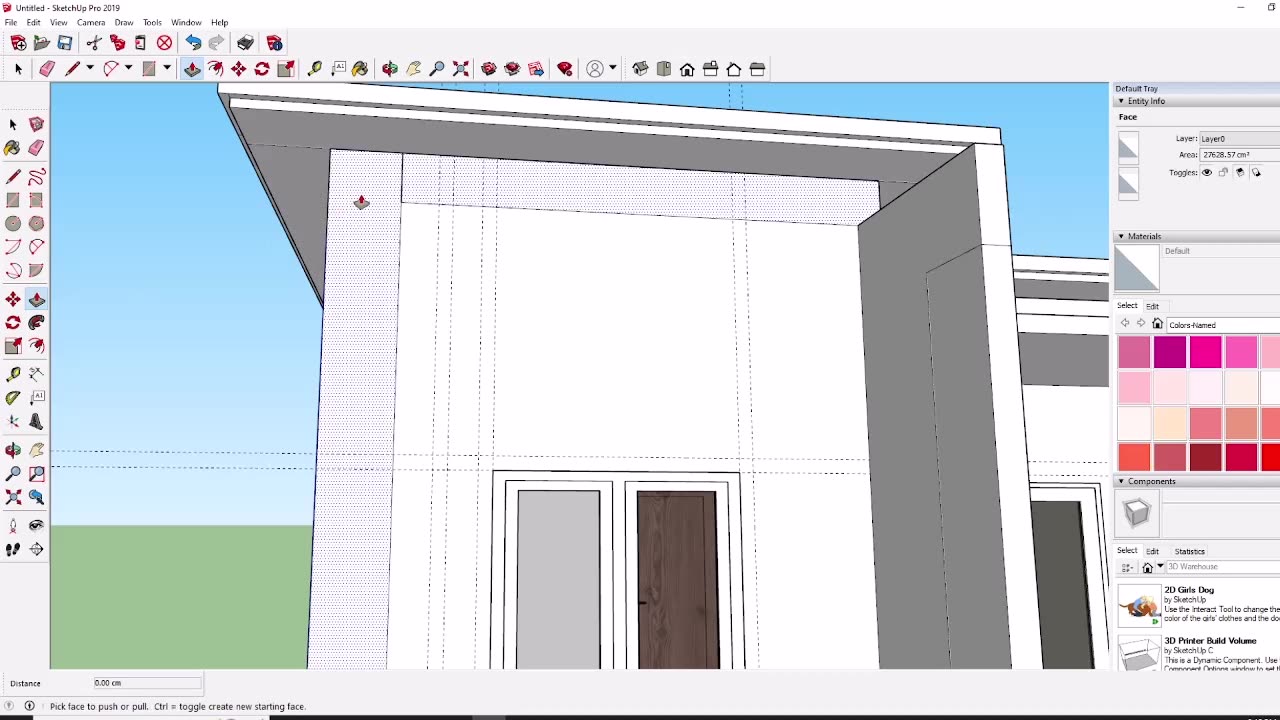The image size is (1280, 720).
Task: Select the Paint Bucket tool in horizontal toolbar
Action: 360,69
